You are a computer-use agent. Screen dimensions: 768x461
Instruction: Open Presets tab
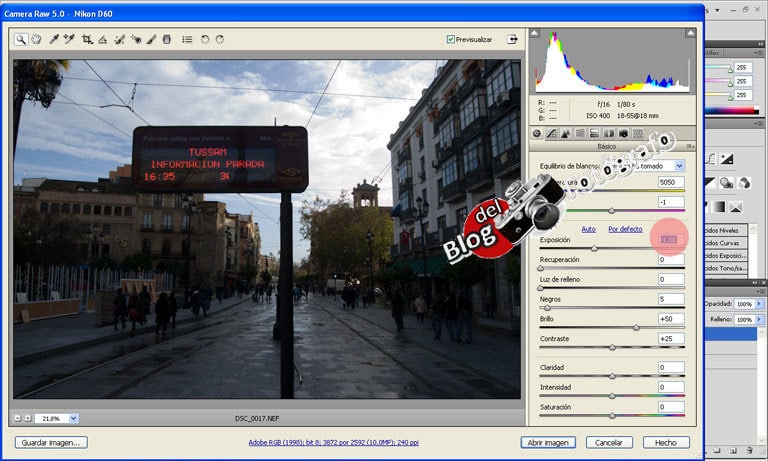point(638,133)
